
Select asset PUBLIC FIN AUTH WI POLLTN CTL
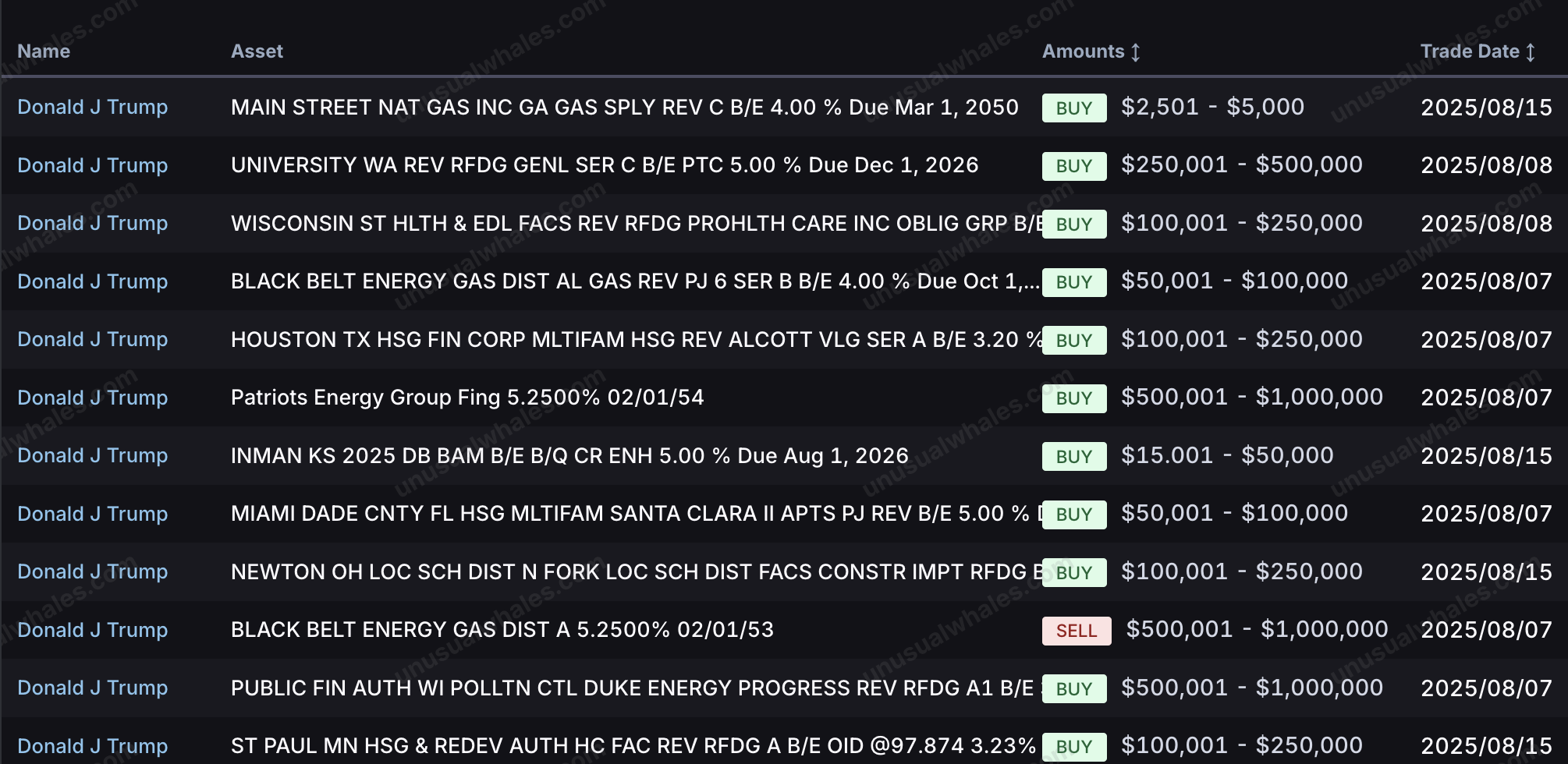pos(637,688)
